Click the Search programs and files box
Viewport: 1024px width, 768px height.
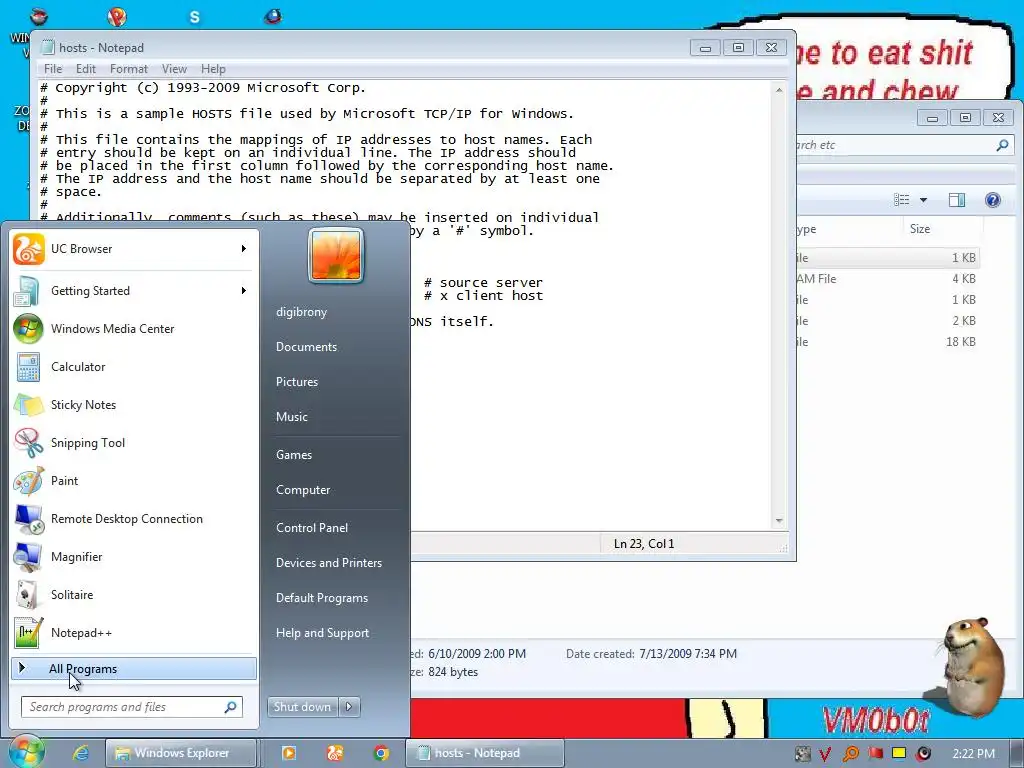click(132, 707)
